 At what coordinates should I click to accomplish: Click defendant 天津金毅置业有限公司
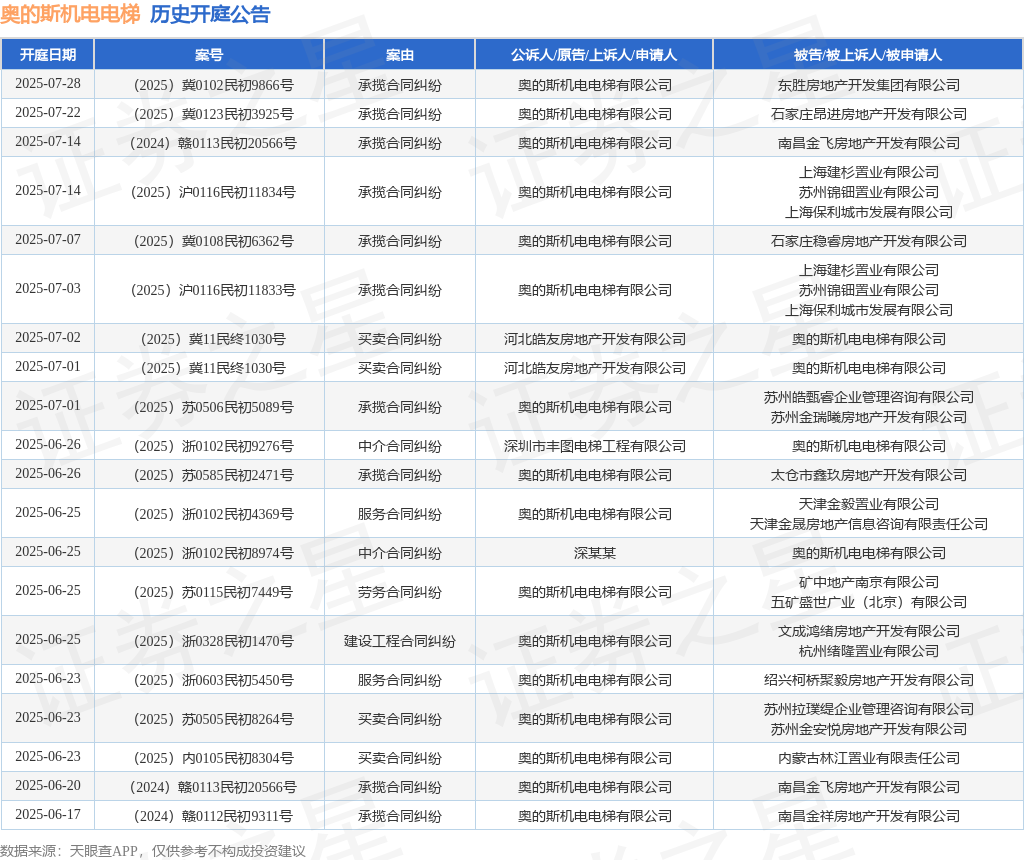click(x=869, y=504)
